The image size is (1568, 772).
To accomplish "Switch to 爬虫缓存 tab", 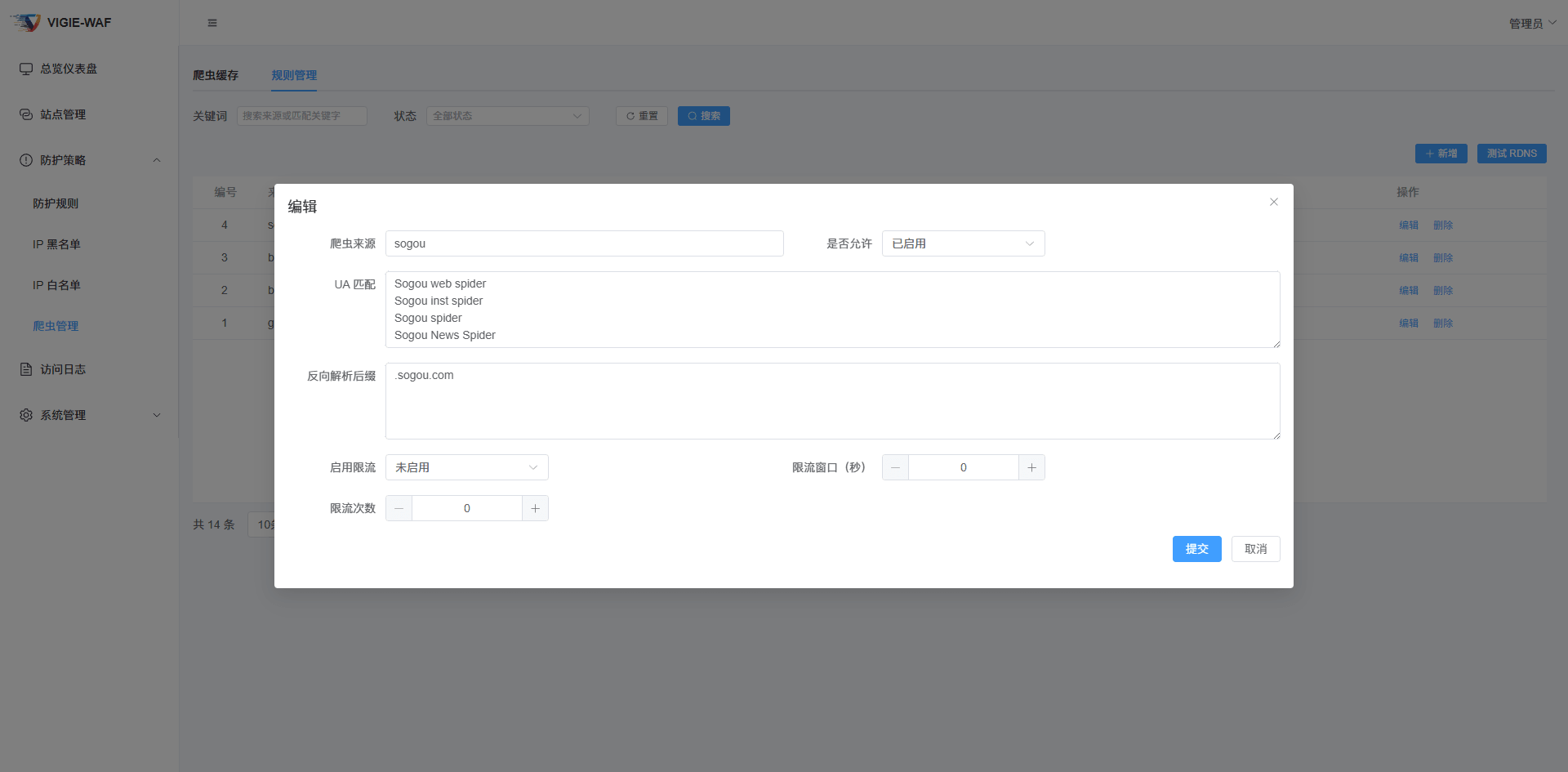I will click(x=216, y=75).
